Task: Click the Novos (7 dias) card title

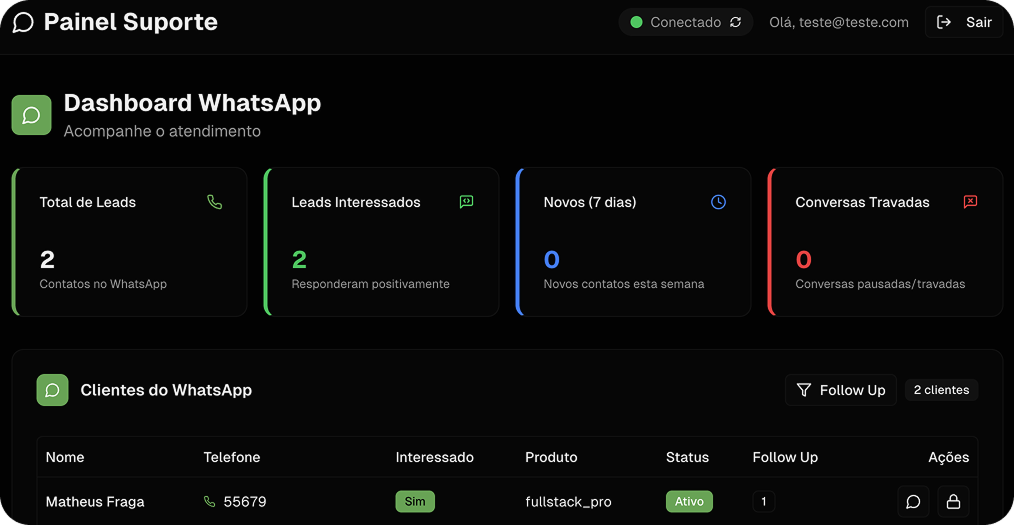Action: tap(590, 202)
